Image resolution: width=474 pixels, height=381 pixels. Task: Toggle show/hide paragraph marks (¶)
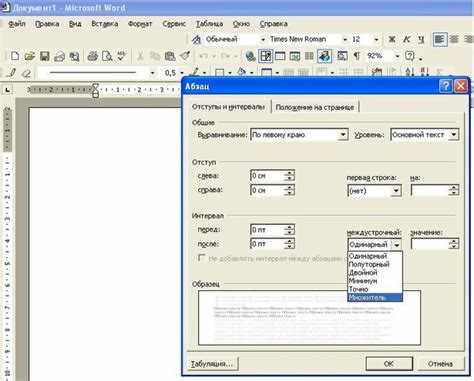click(x=357, y=56)
